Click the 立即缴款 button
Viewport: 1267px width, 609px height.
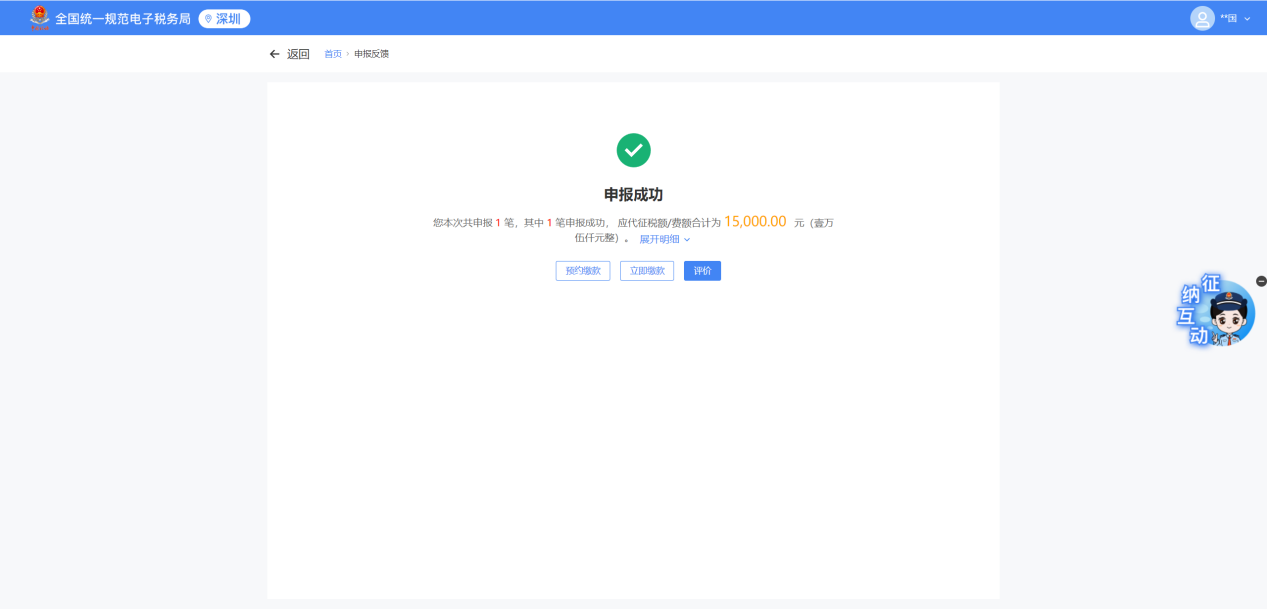tap(647, 271)
